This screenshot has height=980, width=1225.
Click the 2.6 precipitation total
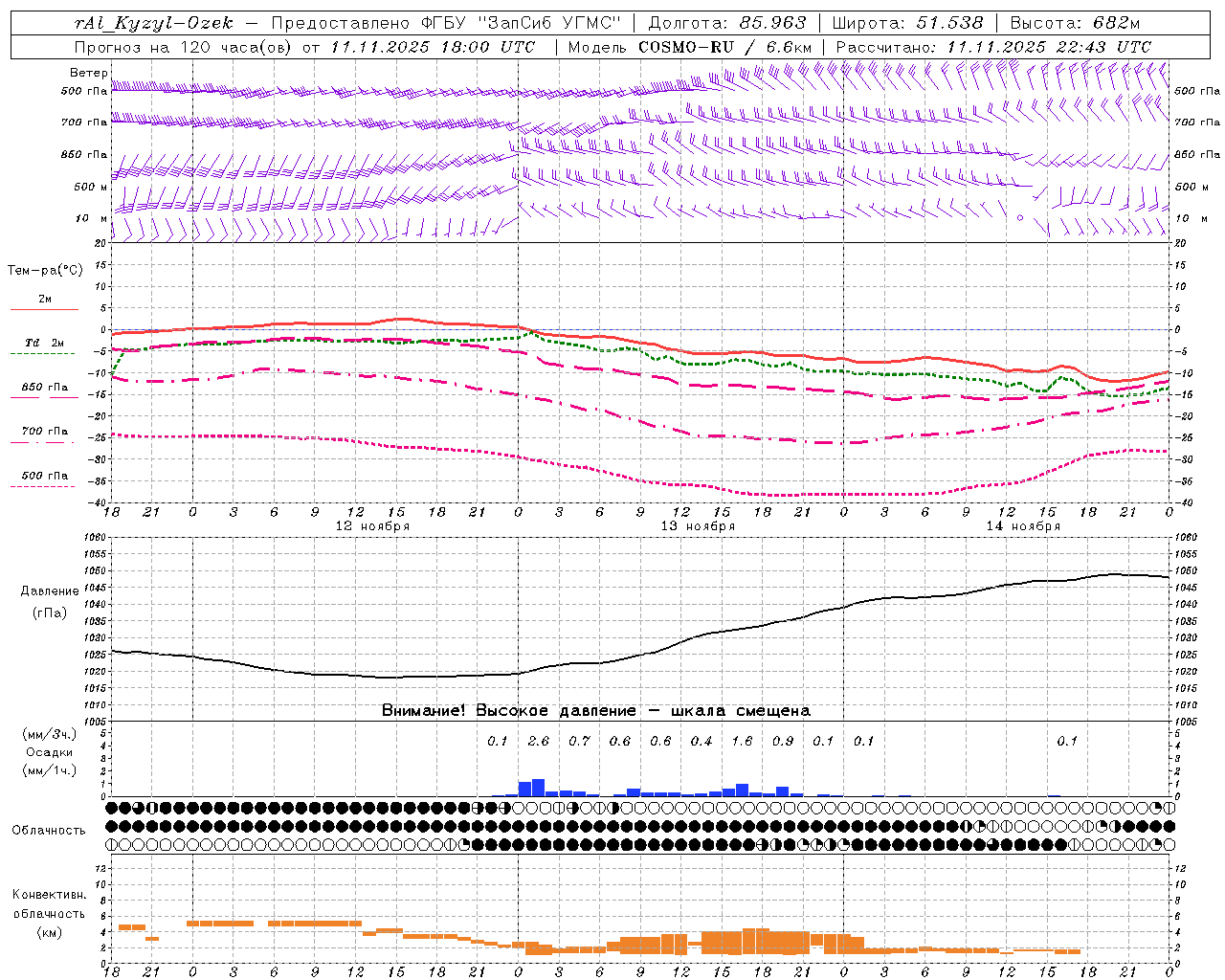[x=539, y=742]
